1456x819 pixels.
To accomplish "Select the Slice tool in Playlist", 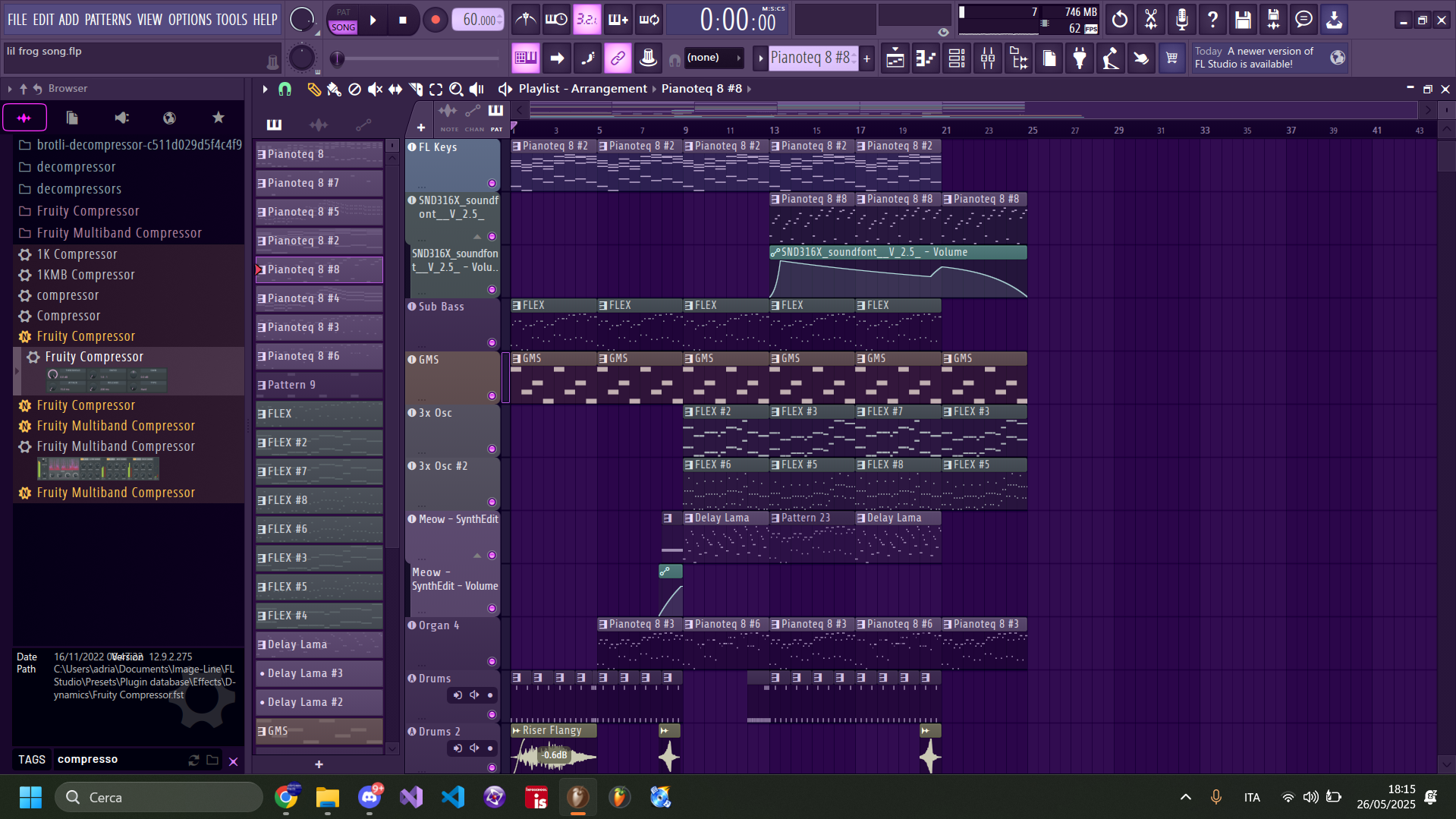I will 416,90.
